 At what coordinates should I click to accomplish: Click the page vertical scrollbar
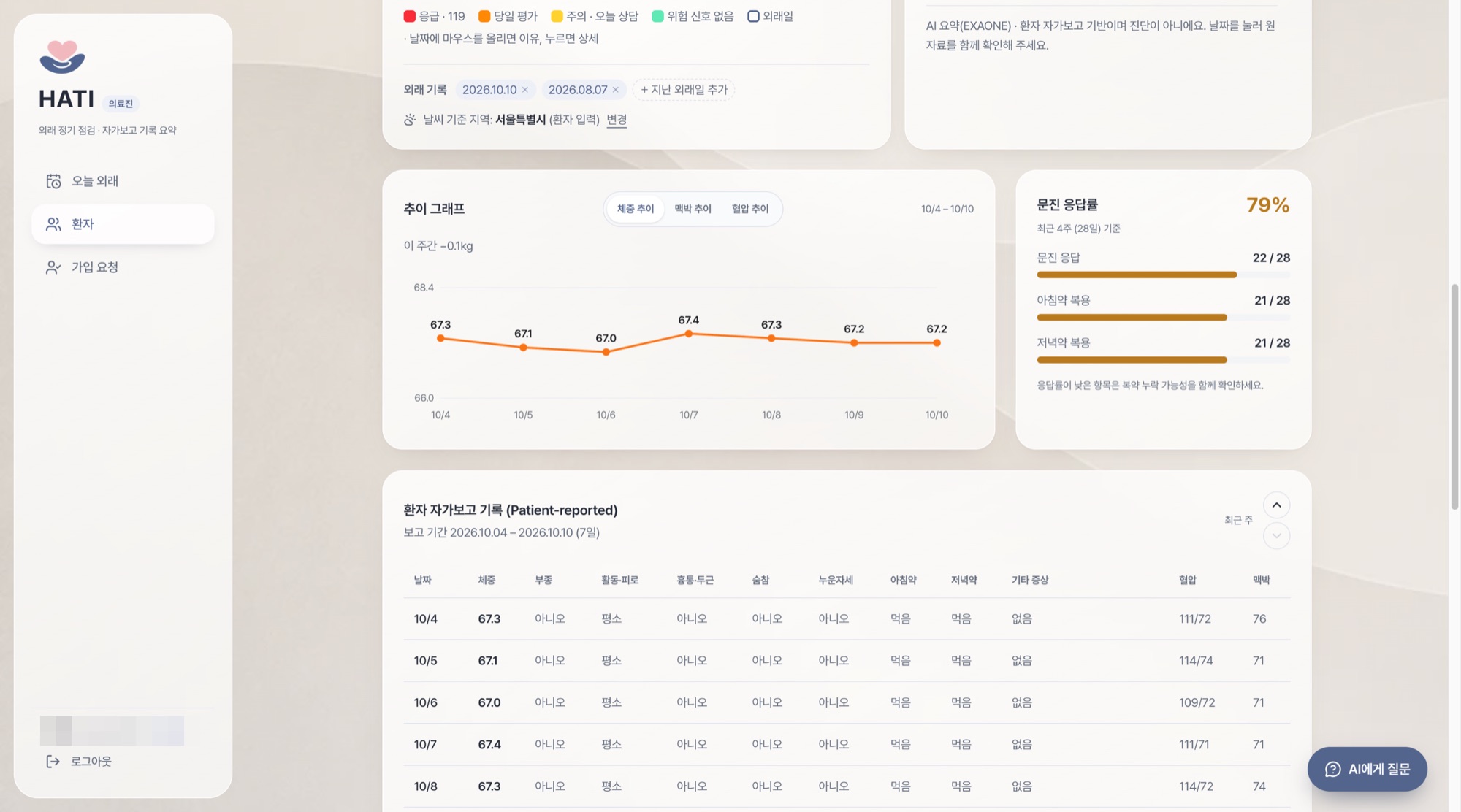click(1454, 397)
